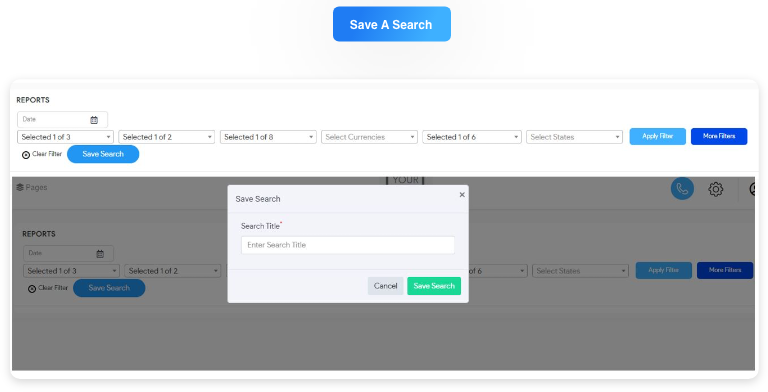Click the top Clear Filter icon
The height and width of the screenshot is (392, 768).
click(x=26, y=155)
